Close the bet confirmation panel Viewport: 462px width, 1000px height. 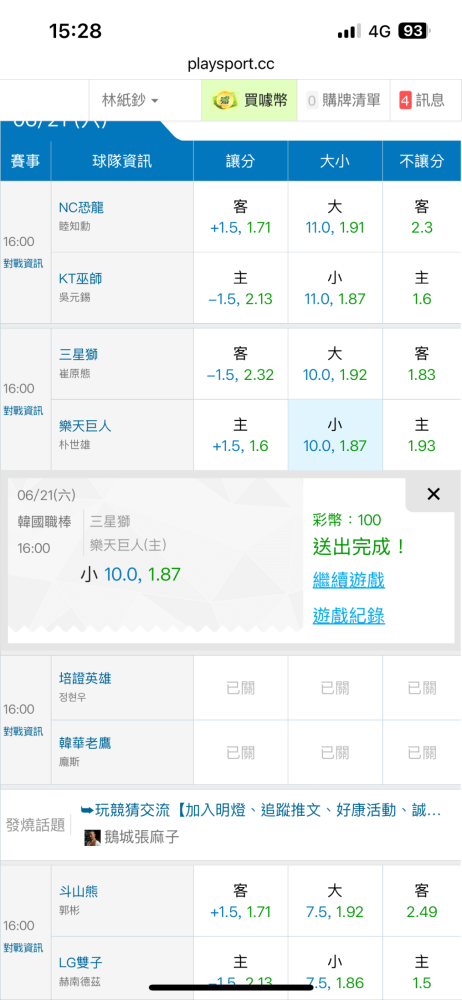pyautogui.click(x=433, y=494)
